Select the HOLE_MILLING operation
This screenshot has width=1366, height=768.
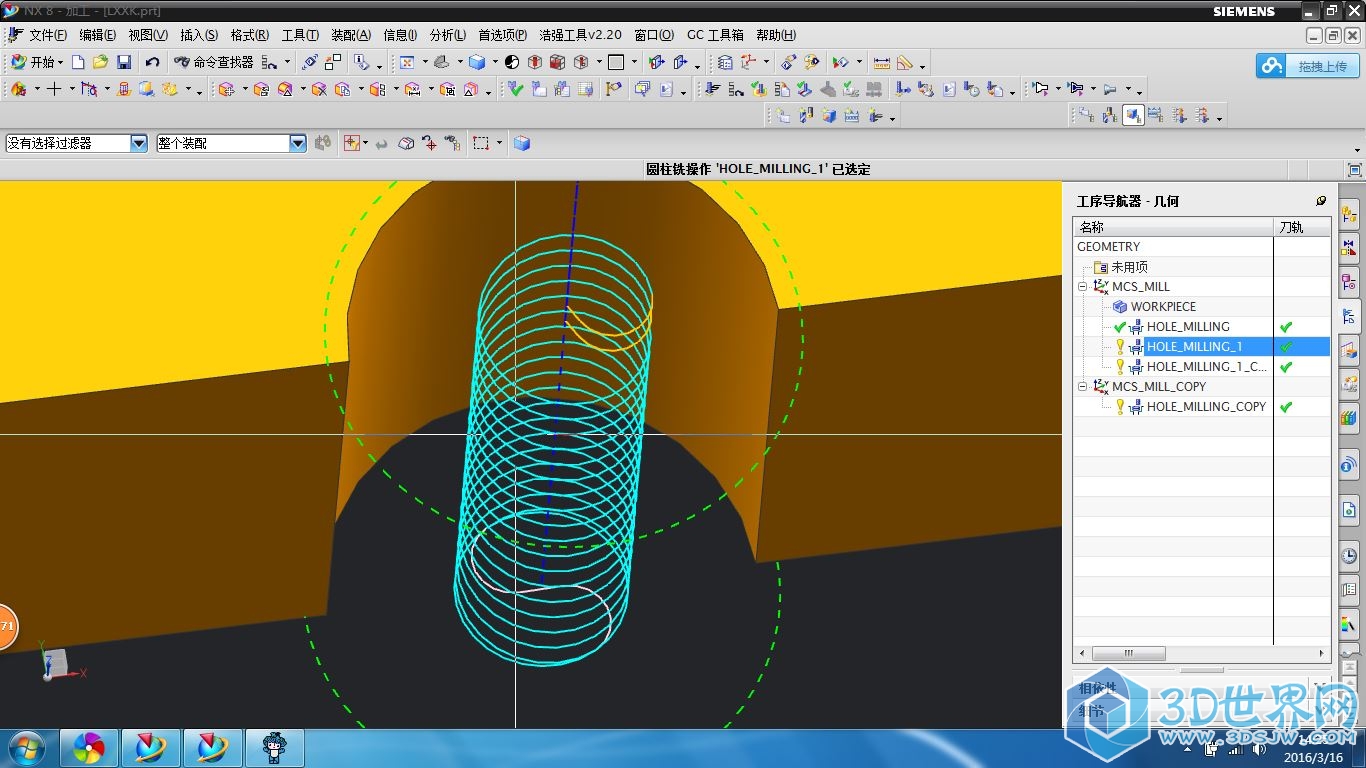pos(1188,326)
